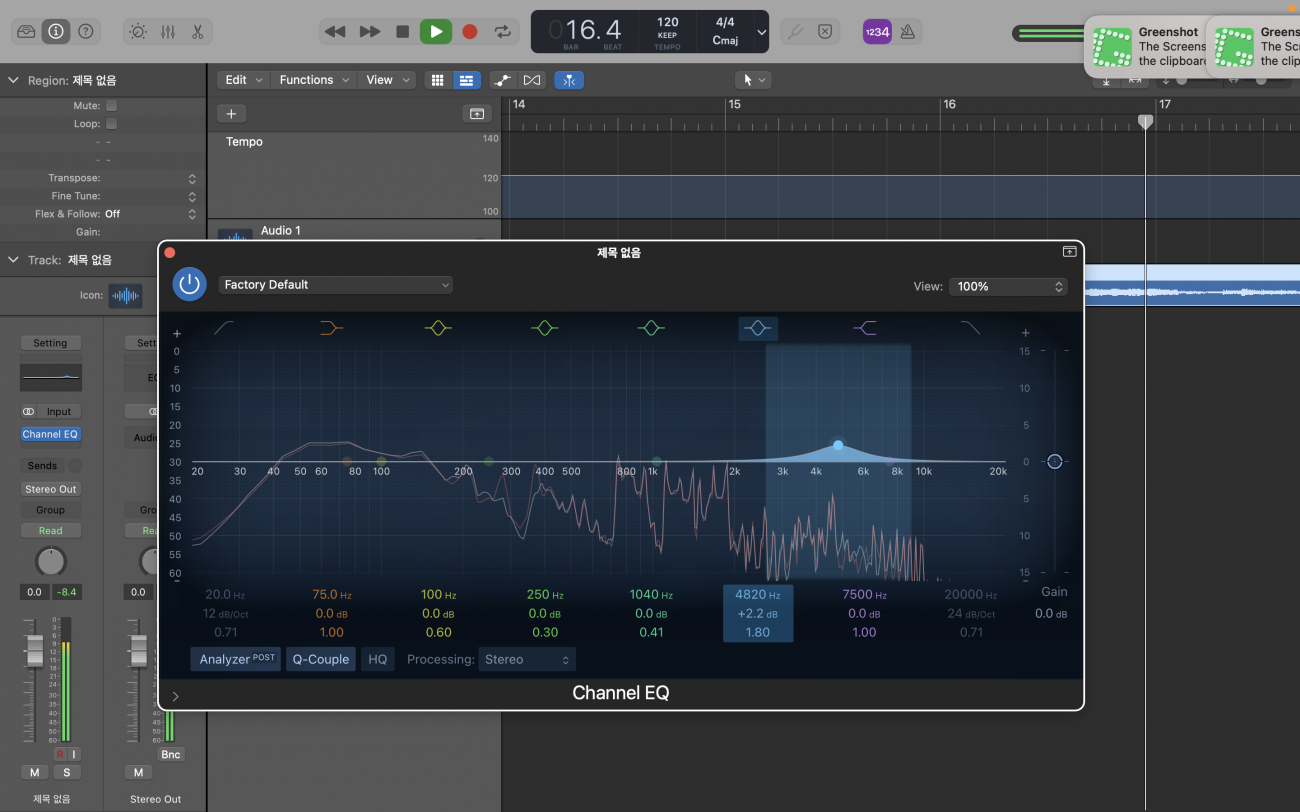Click the Rewind transport button
The image size is (1300, 812).
(335, 31)
